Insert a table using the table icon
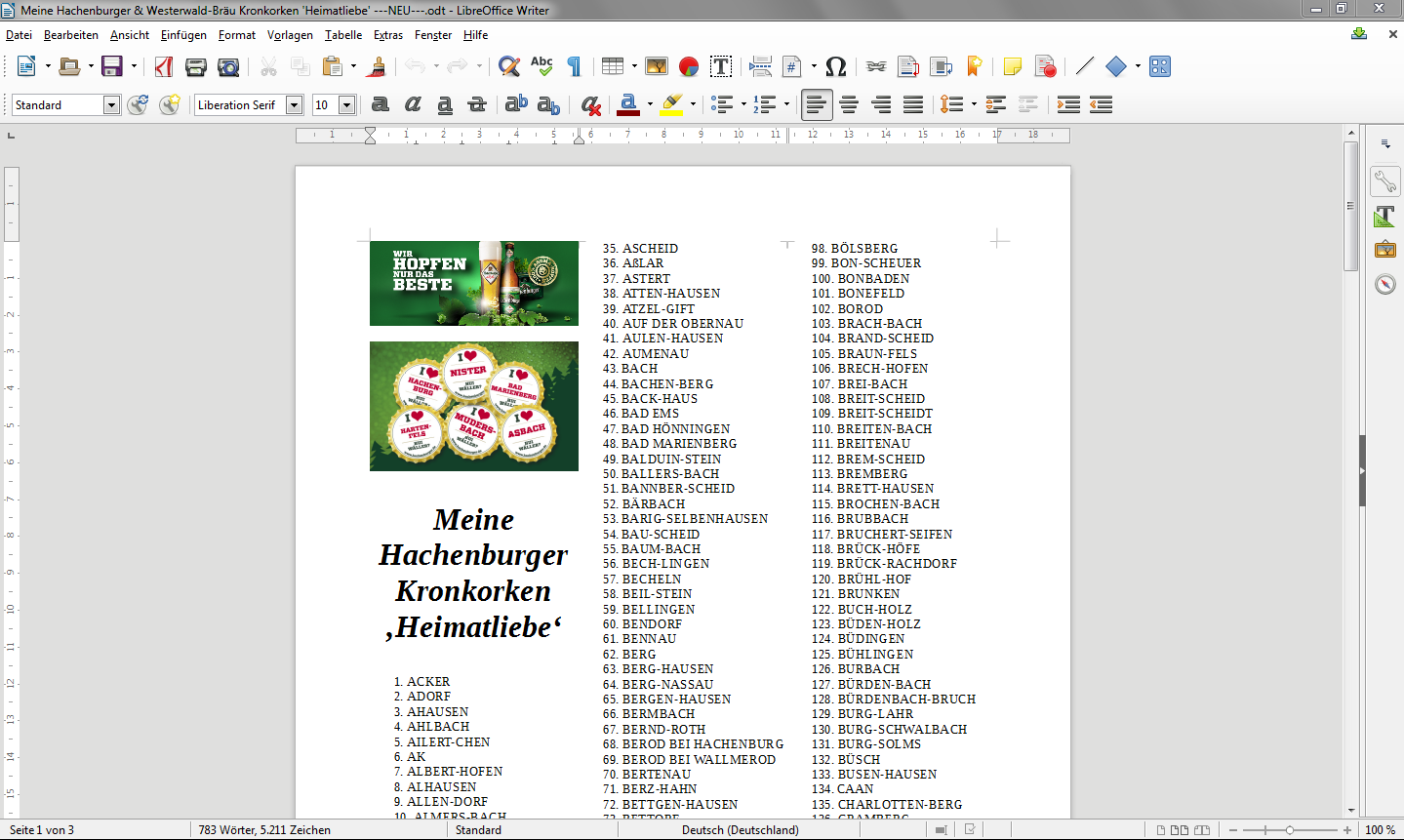This screenshot has width=1404, height=840. [613, 66]
